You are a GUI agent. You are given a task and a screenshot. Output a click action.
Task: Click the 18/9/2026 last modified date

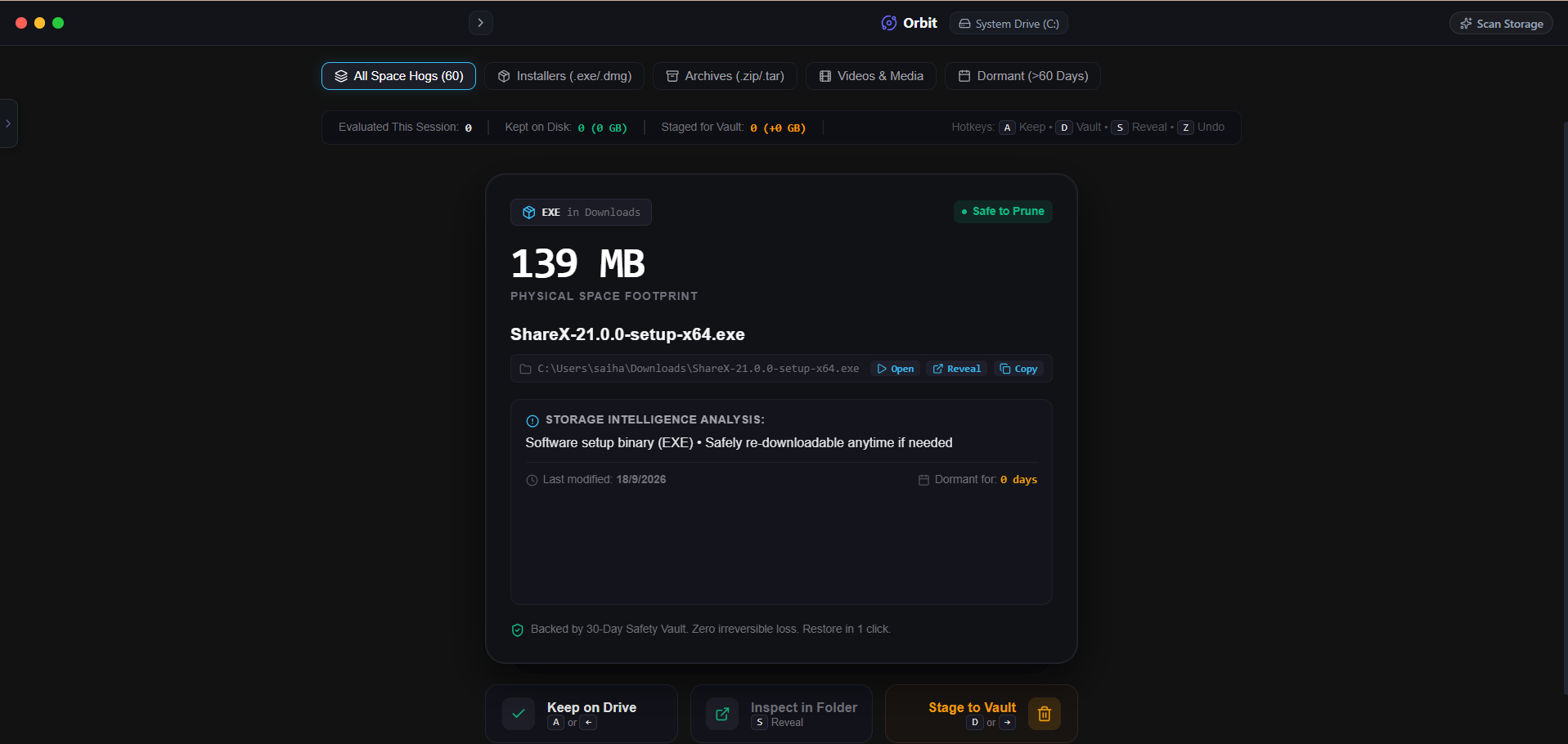point(641,480)
